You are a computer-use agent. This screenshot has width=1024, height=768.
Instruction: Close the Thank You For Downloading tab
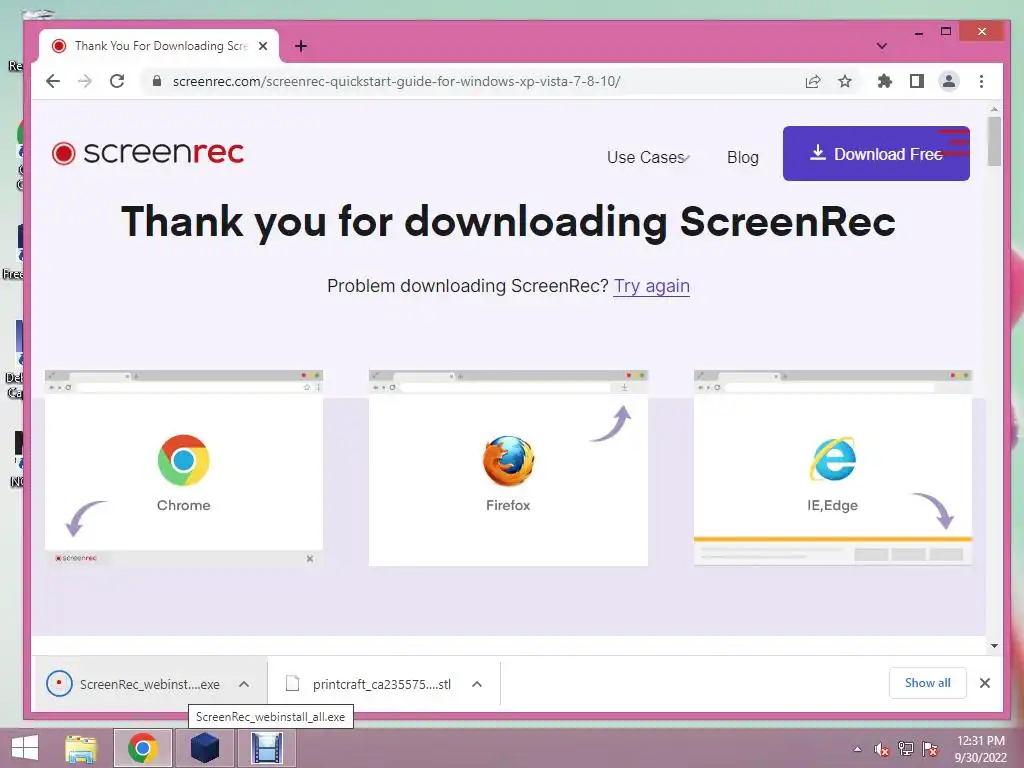coord(263,46)
